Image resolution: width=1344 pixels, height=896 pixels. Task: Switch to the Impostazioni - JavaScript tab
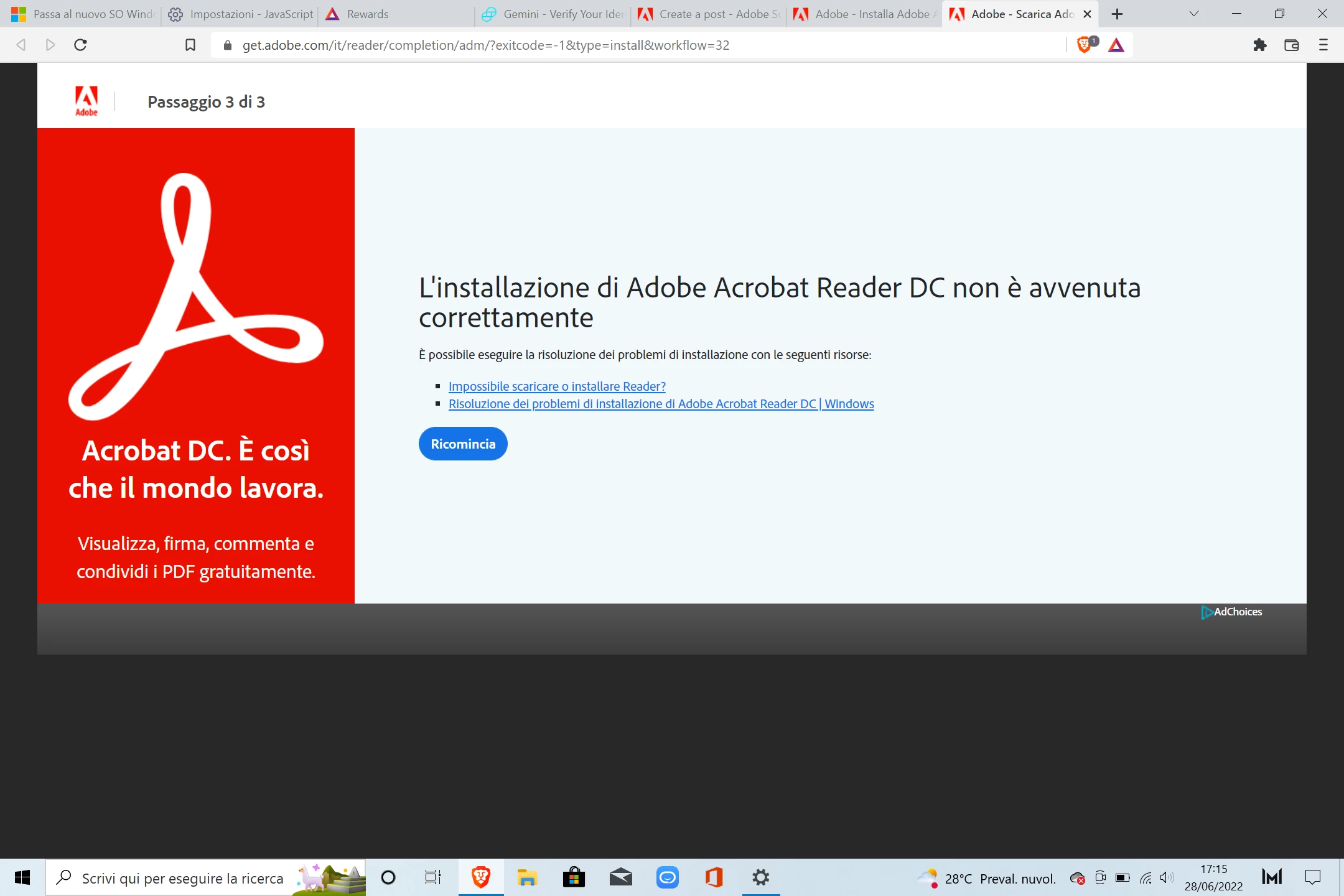click(x=251, y=14)
